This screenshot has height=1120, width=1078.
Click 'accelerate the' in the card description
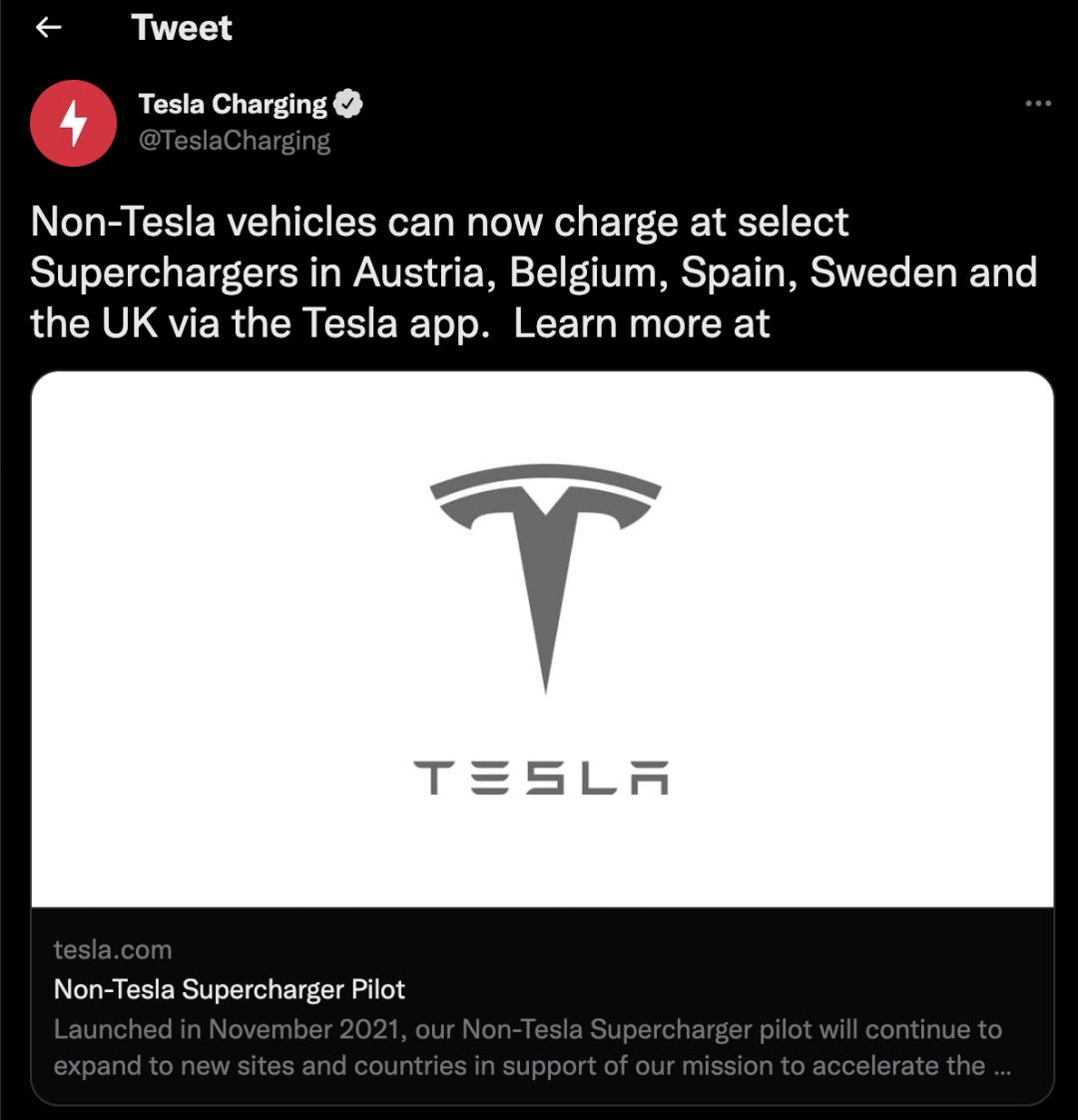pos(898,1066)
